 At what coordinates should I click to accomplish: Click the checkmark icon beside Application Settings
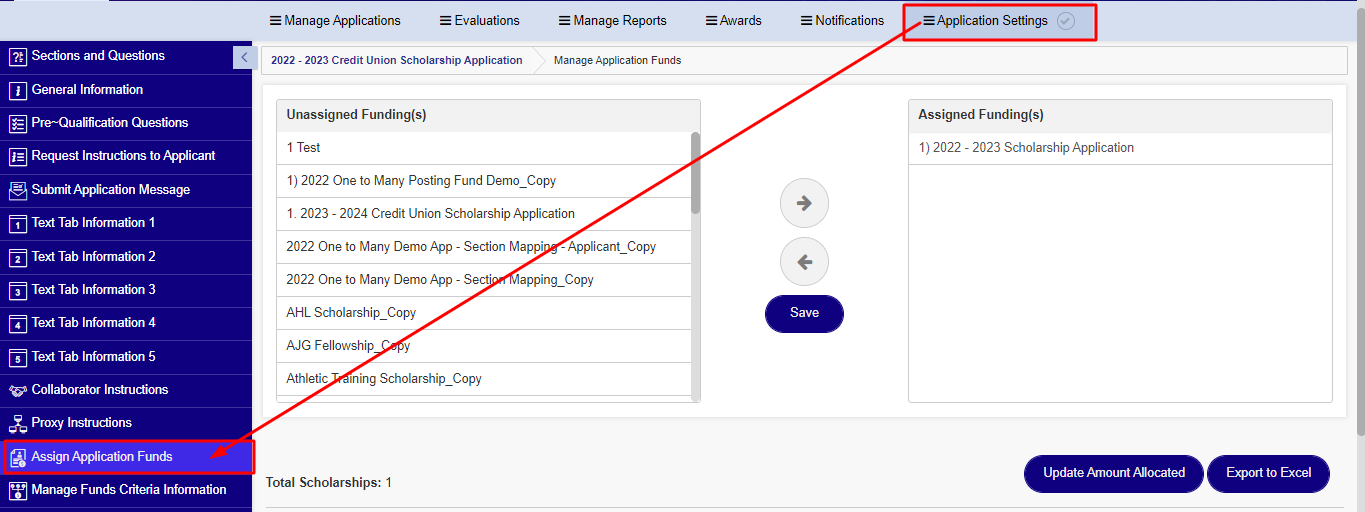point(1066,21)
